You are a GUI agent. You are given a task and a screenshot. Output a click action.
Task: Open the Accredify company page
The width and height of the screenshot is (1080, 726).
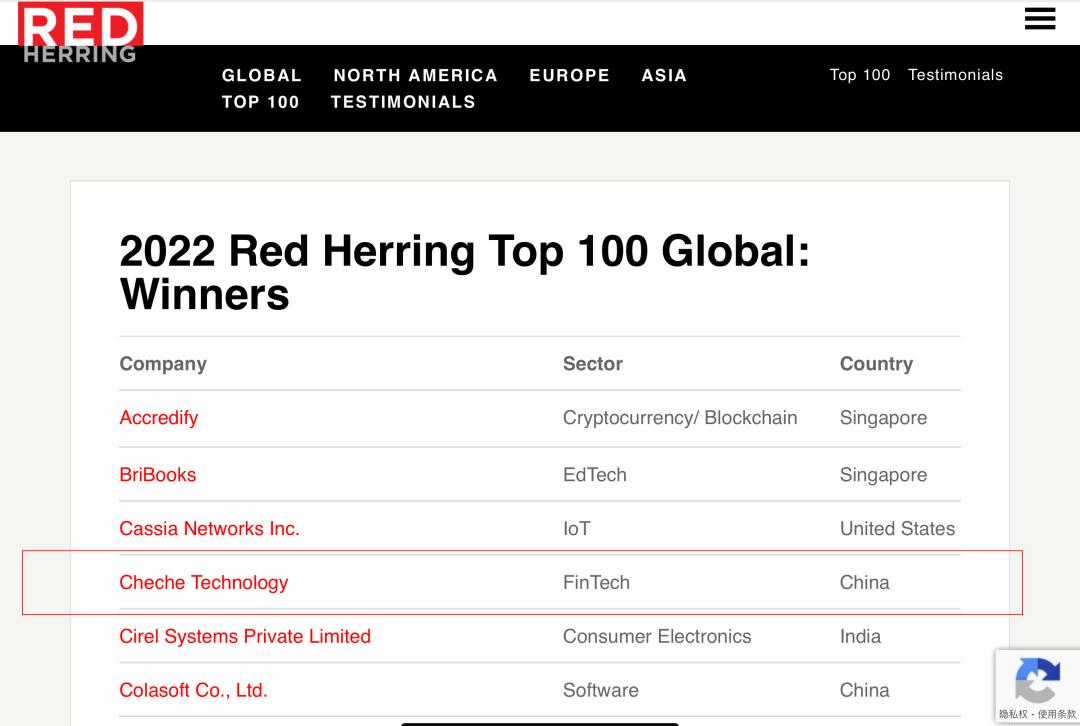(158, 418)
